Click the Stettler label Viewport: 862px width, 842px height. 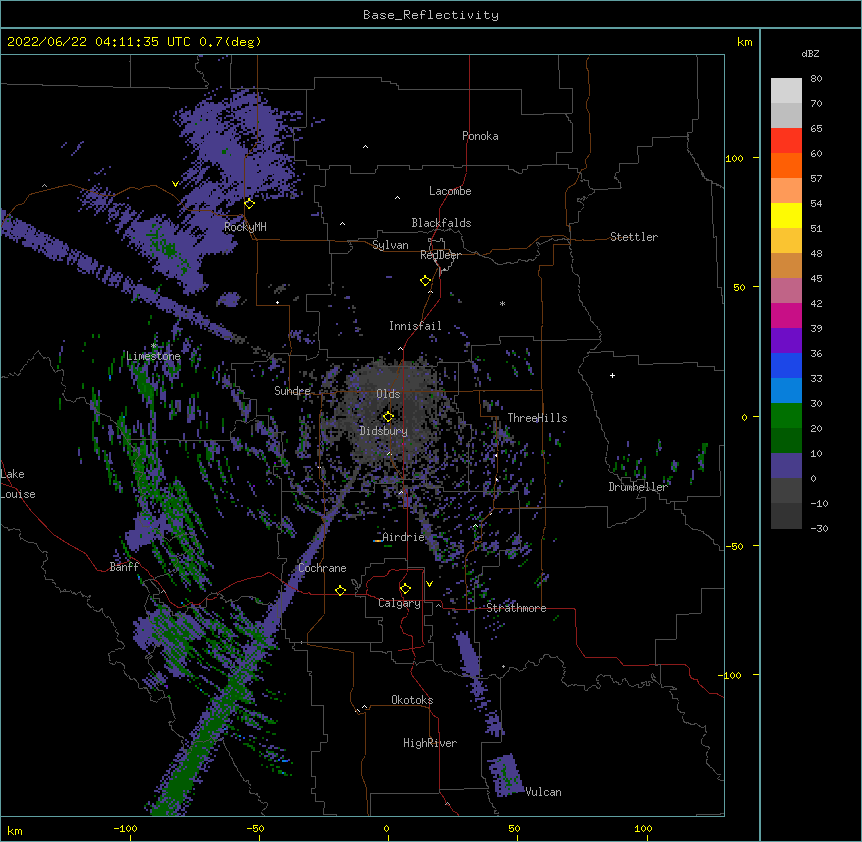click(x=634, y=237)
